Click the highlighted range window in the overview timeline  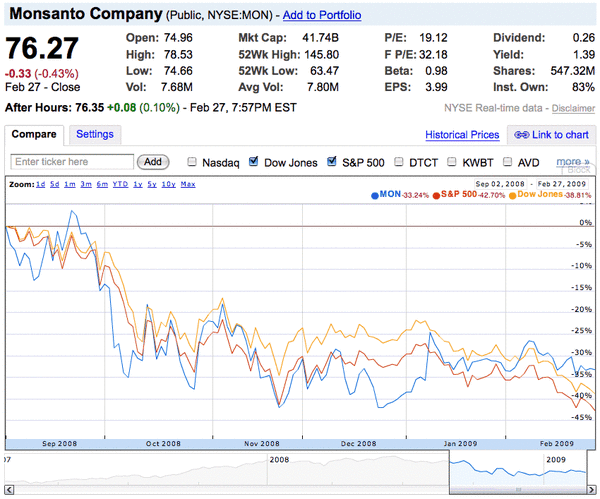pyautogui.click(x=518, y=469)
